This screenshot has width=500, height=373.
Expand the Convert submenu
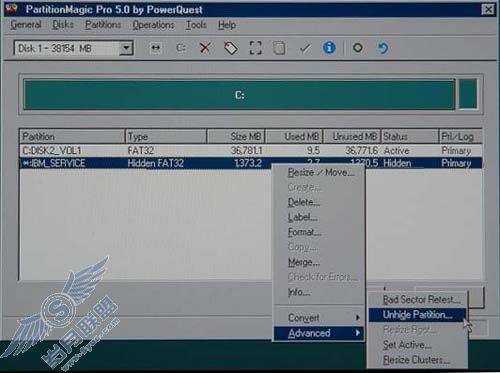point(319,318)
